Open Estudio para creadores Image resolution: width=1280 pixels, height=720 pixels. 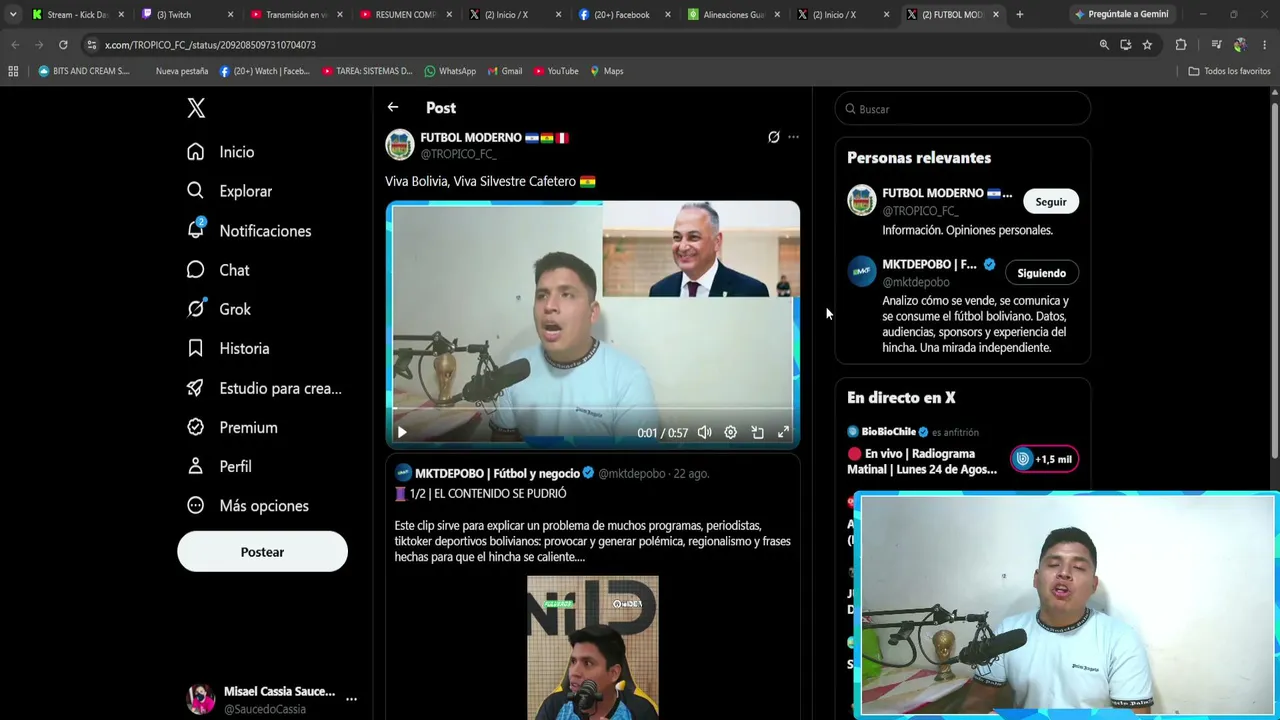tap(265, 388)
